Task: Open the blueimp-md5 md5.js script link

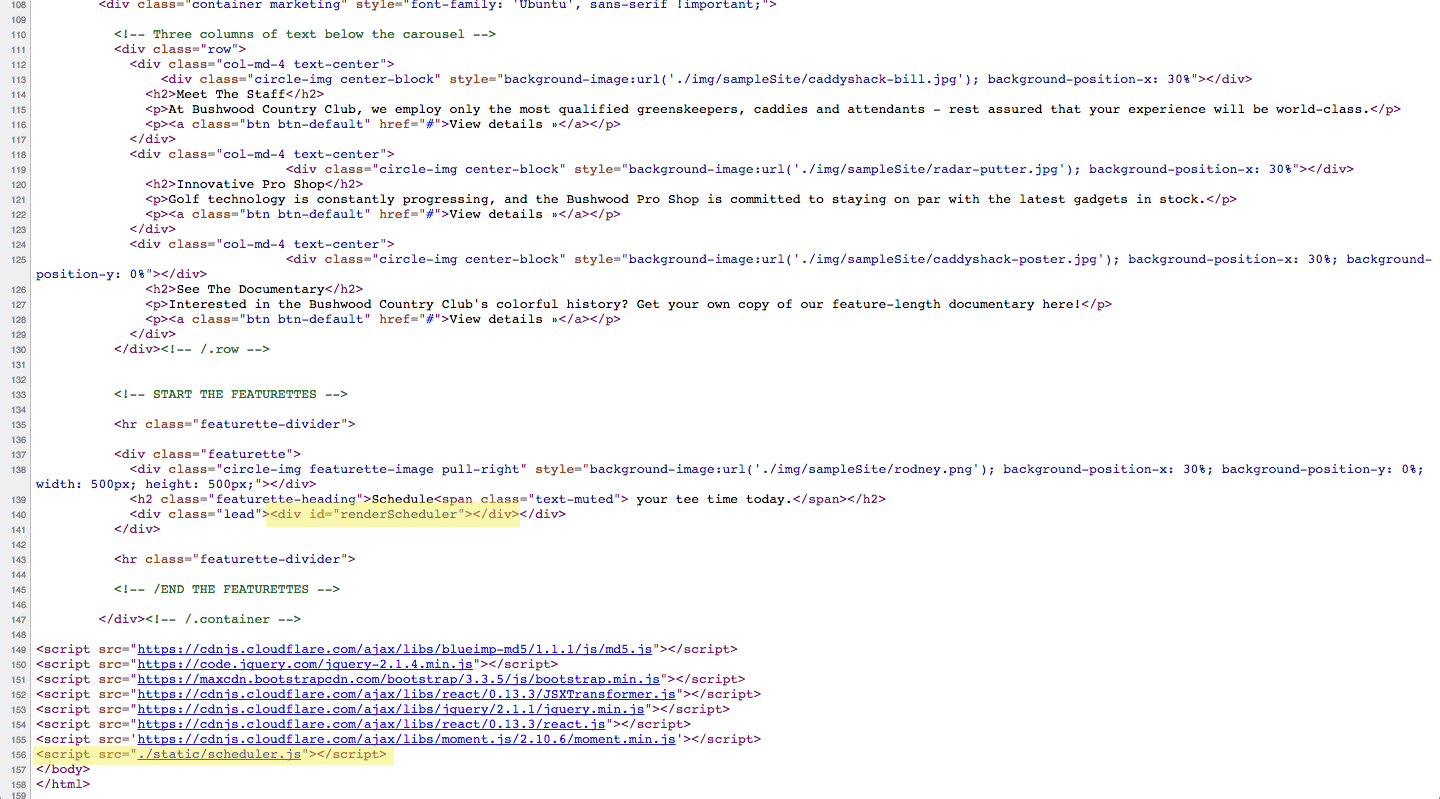Action: [395, 649]
